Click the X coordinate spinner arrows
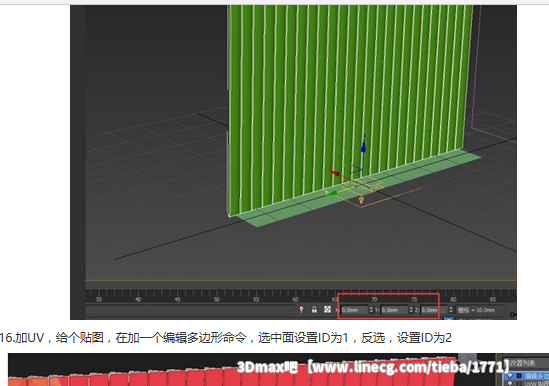Viewport: 549px width, 386px height. coord(371,310)
